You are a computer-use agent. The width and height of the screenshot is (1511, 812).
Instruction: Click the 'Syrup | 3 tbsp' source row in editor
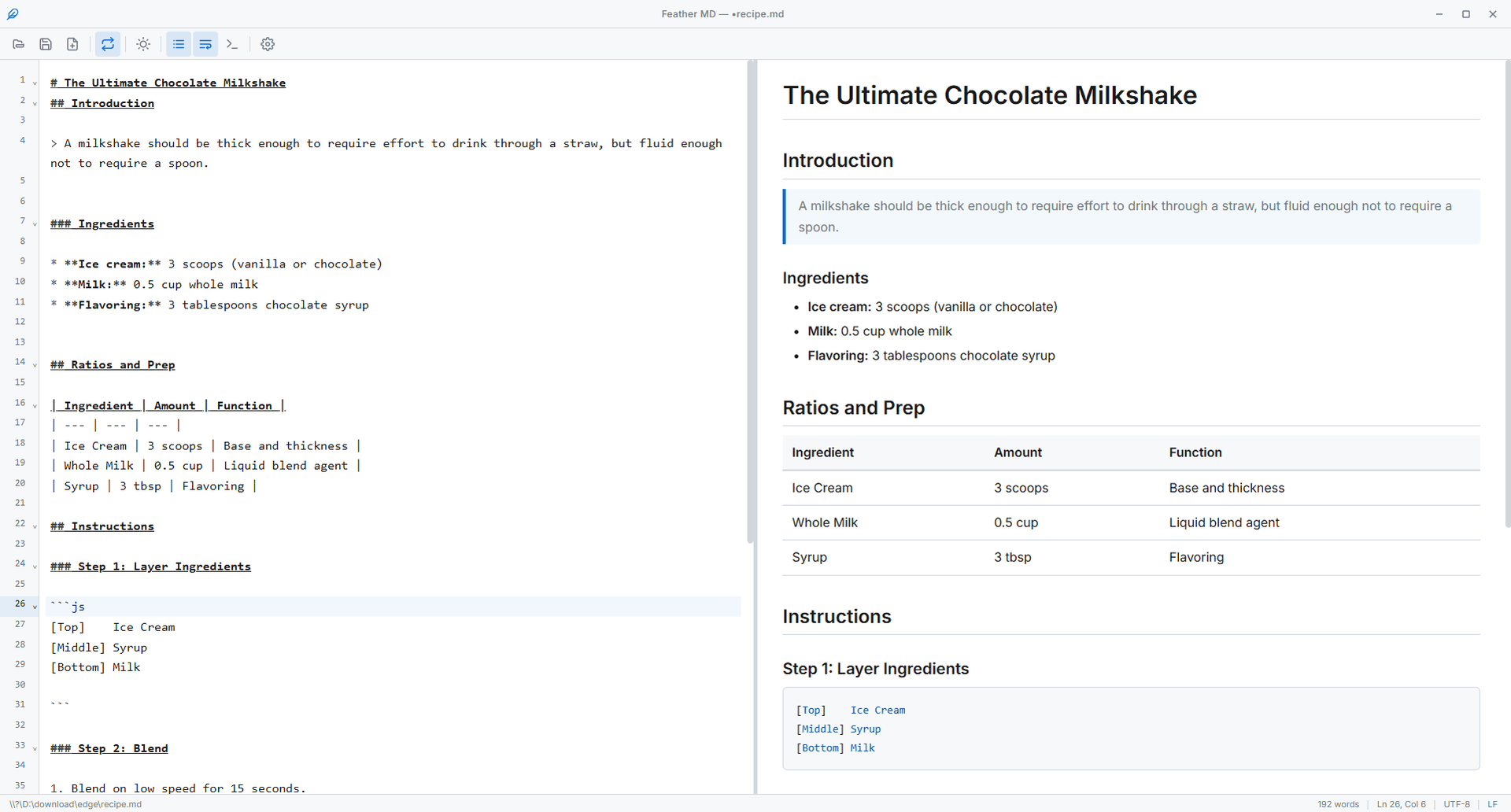153,486
